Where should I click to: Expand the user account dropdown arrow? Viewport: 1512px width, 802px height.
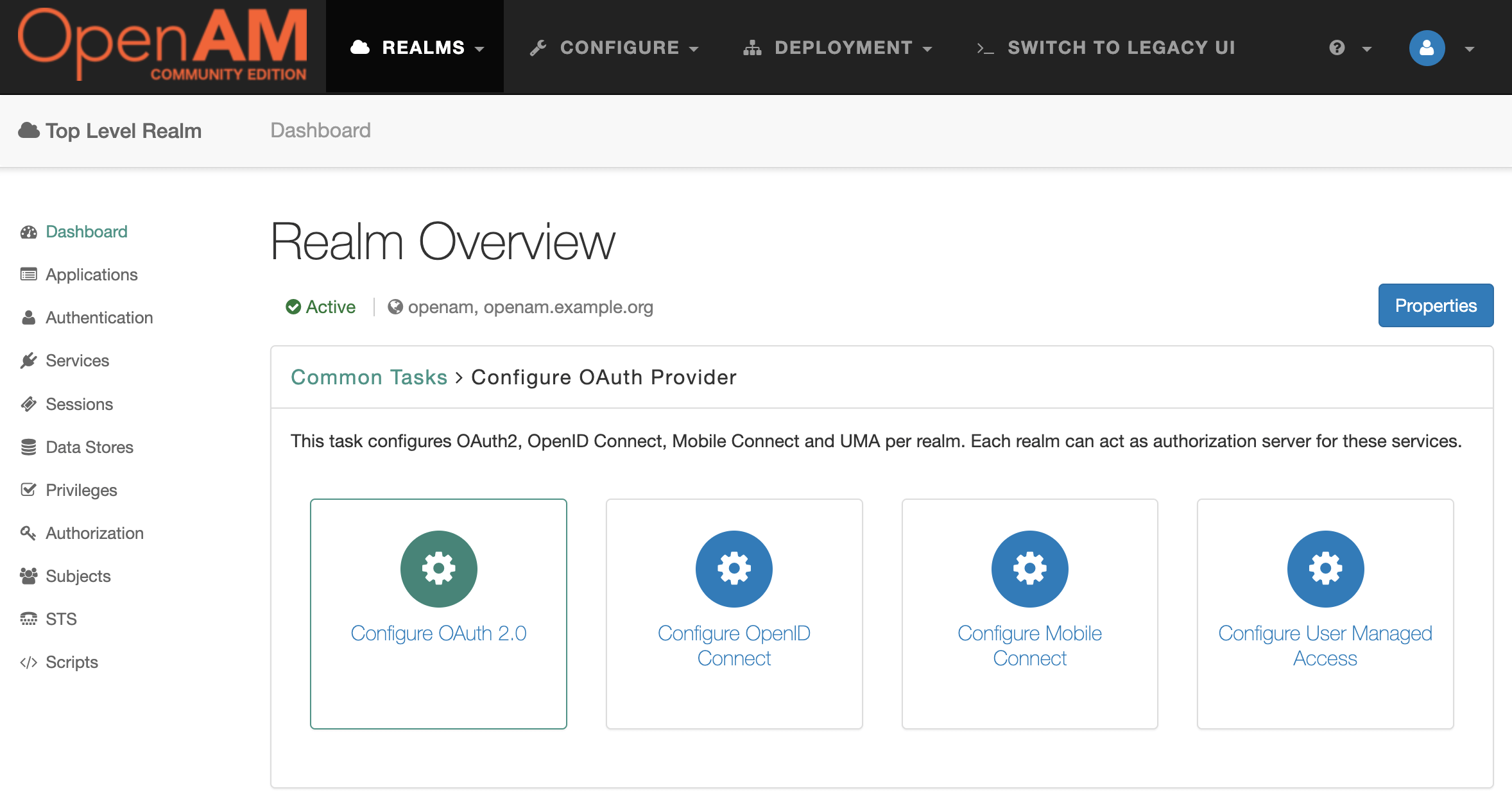pos(1470,49)
